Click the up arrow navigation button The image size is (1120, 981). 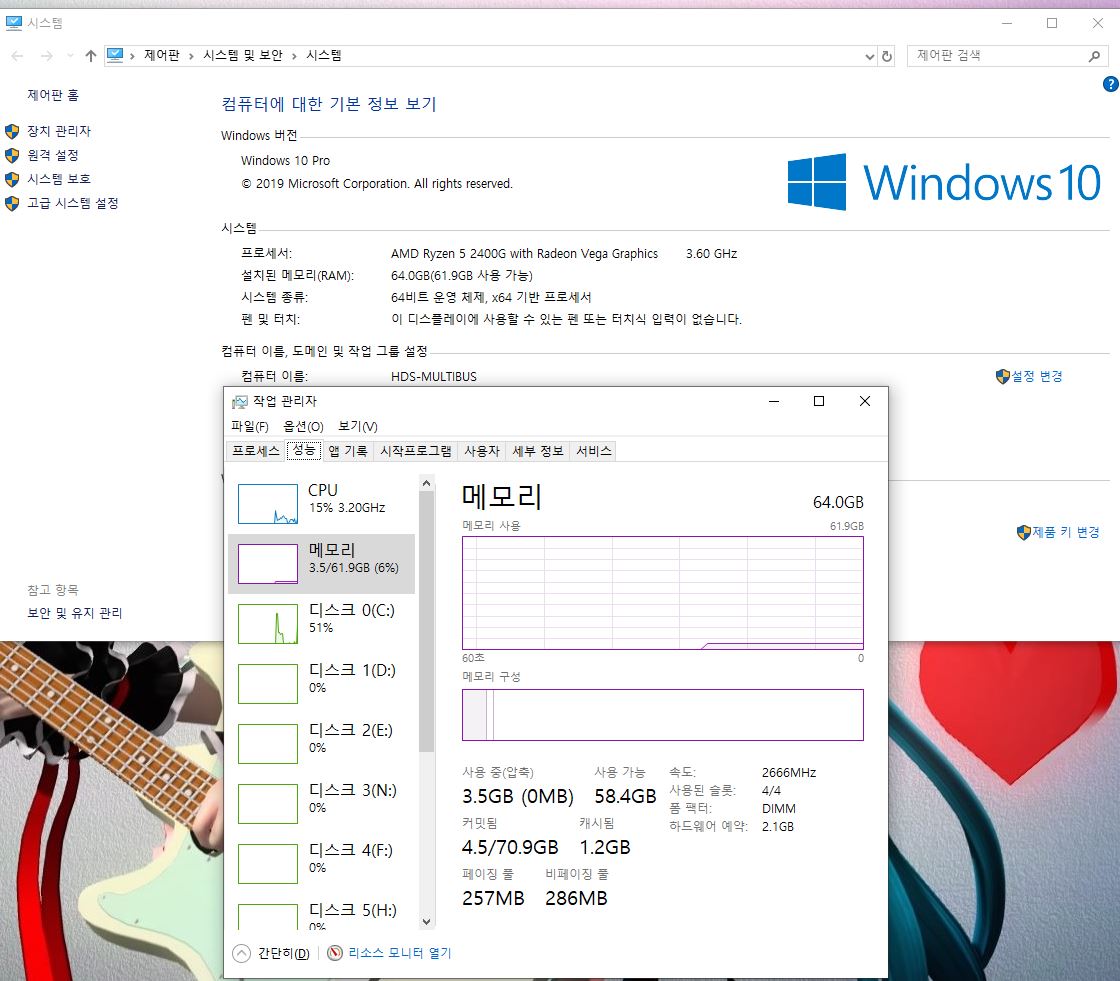[91, 56]
